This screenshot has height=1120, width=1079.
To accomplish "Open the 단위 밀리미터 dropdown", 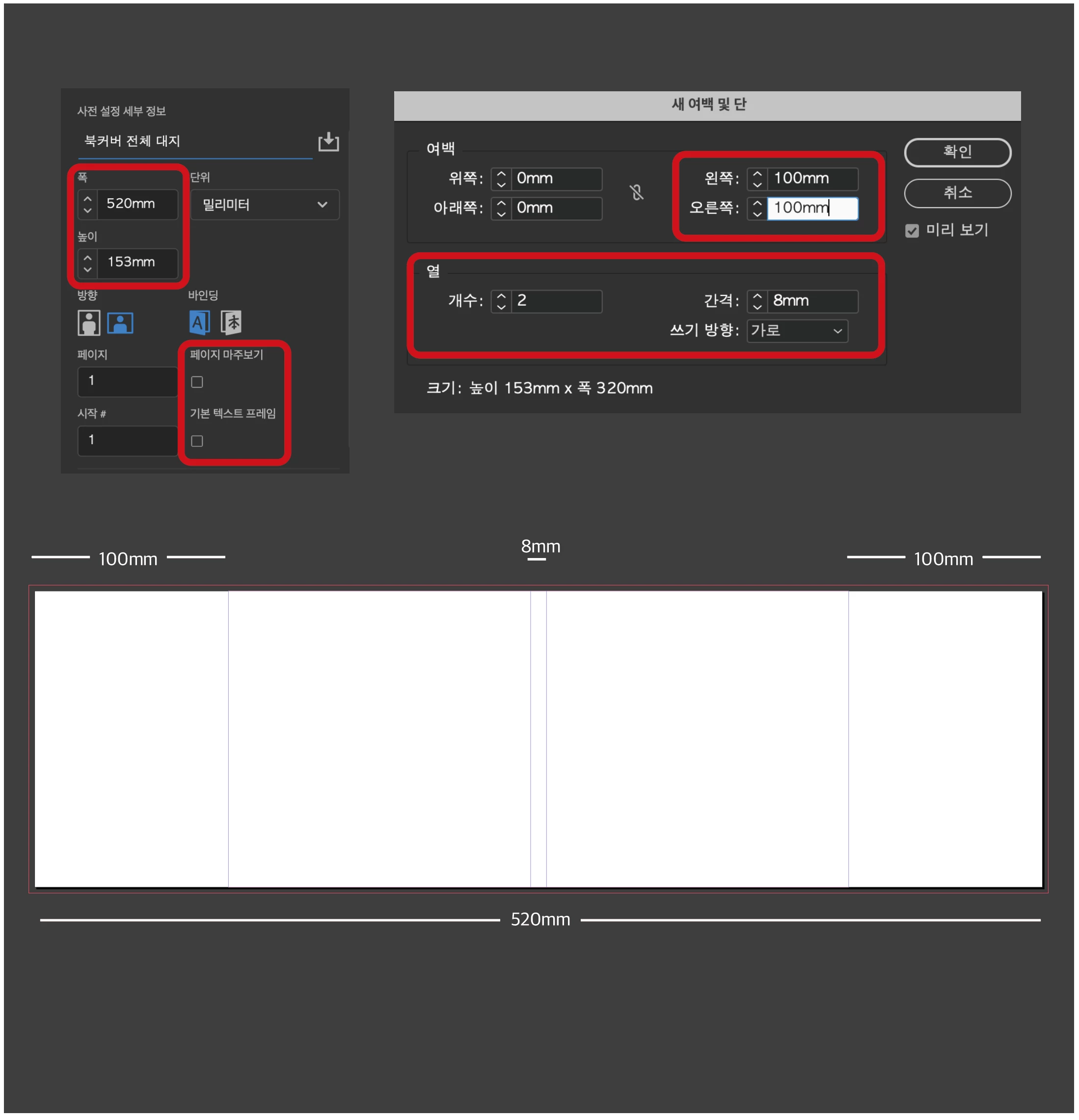I will 265,205.
